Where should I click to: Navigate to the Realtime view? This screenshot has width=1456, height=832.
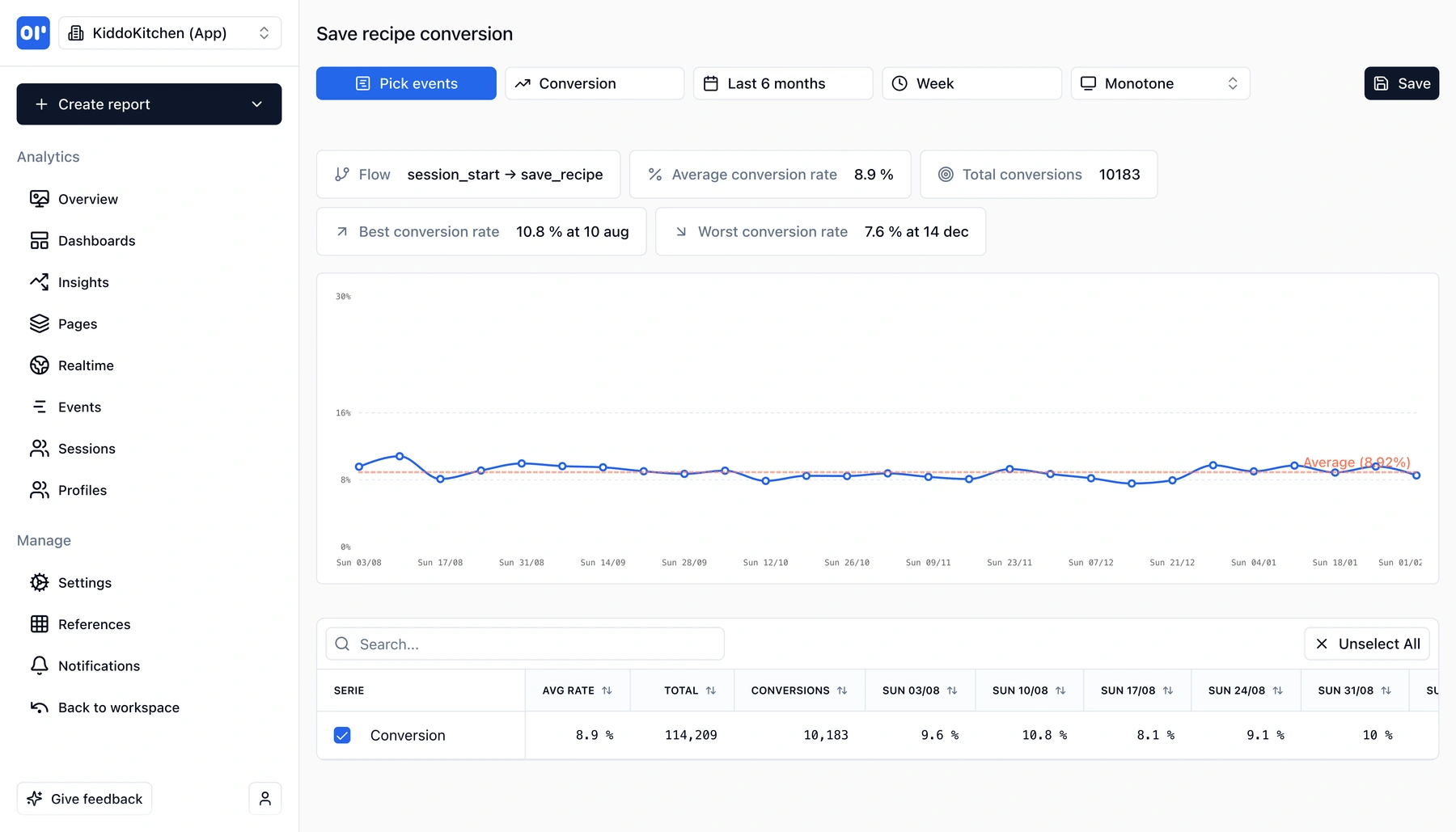pos(86,365)
